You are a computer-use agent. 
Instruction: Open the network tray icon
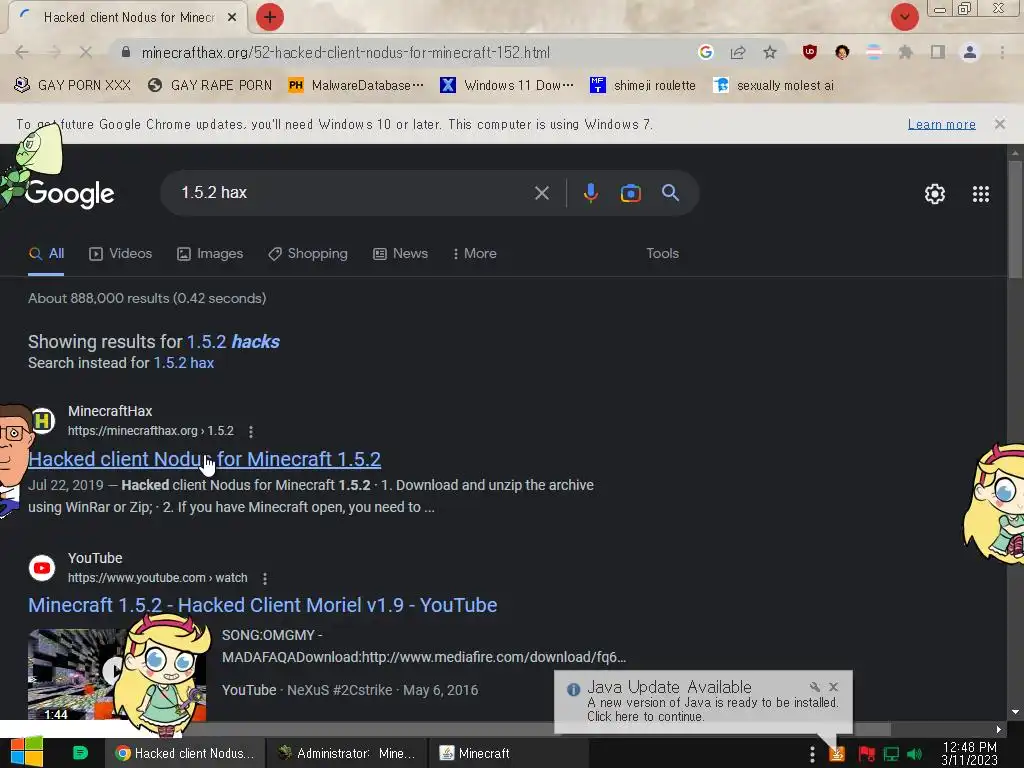coord(891,754)
